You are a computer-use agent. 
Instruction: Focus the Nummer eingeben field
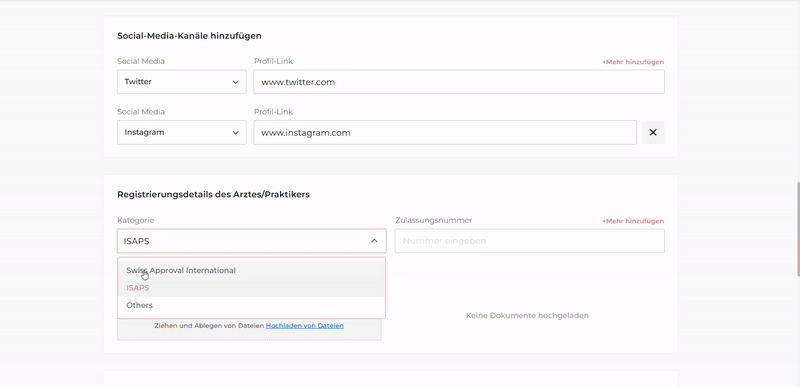tap(530, 241)
